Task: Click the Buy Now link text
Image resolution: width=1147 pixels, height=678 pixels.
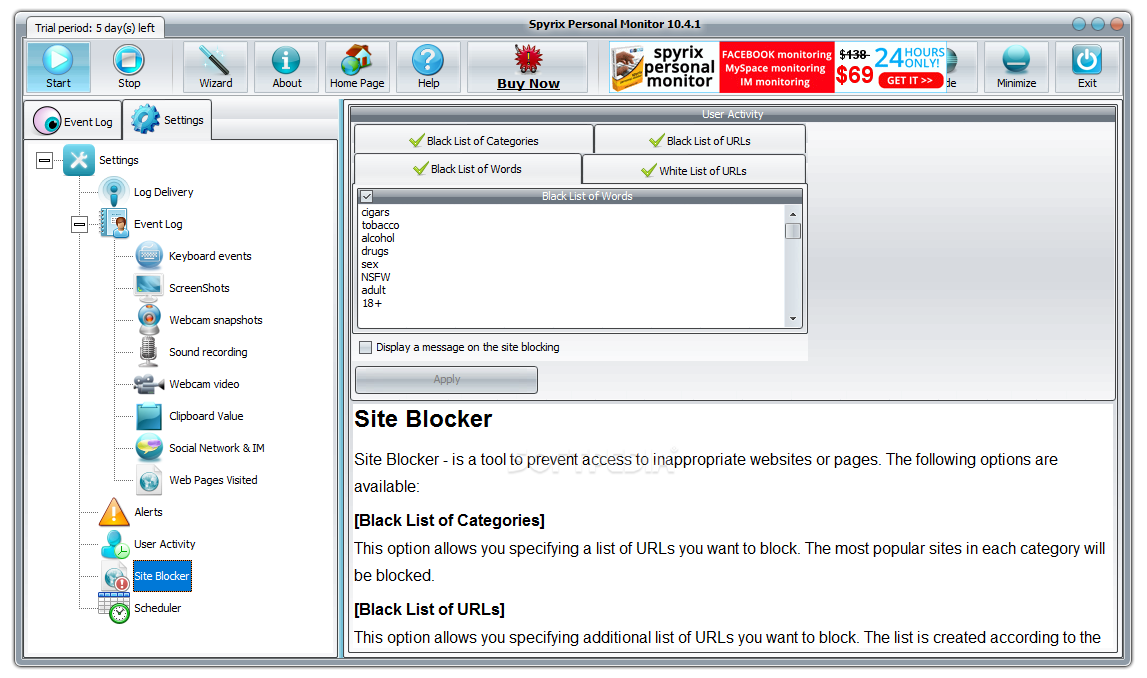Action: (x=528, y=83)
